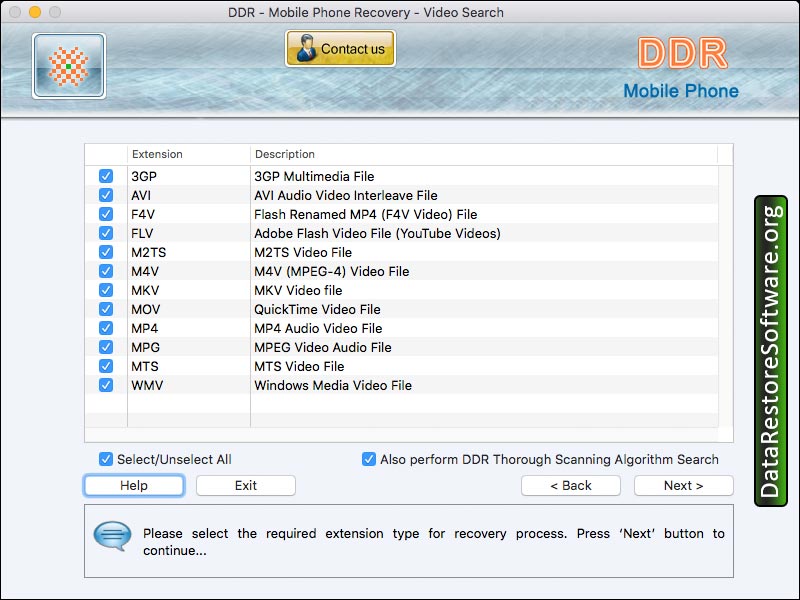
Task: Click M4V (MPEG-4) Video File description
Action: (x=332, y=271)
